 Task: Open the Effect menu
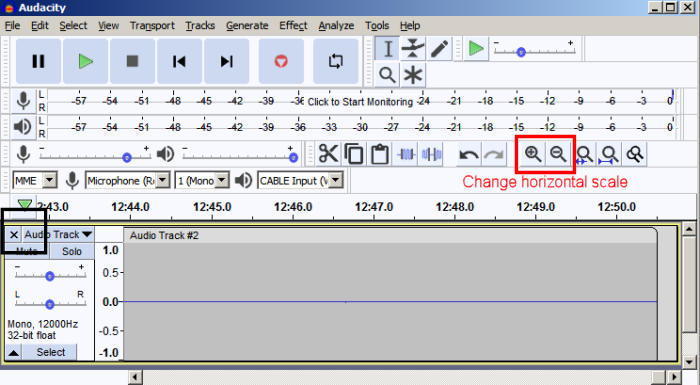point(293,26)
